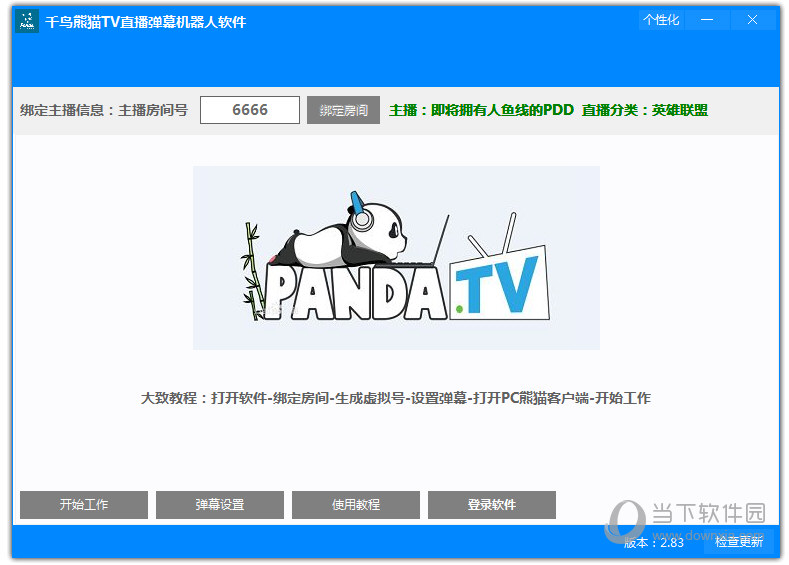The height and width of the screenshot is (565, 789).
Task: Click the 直播分类：英雄联盟 category text
Action: (x=645, y=110)
